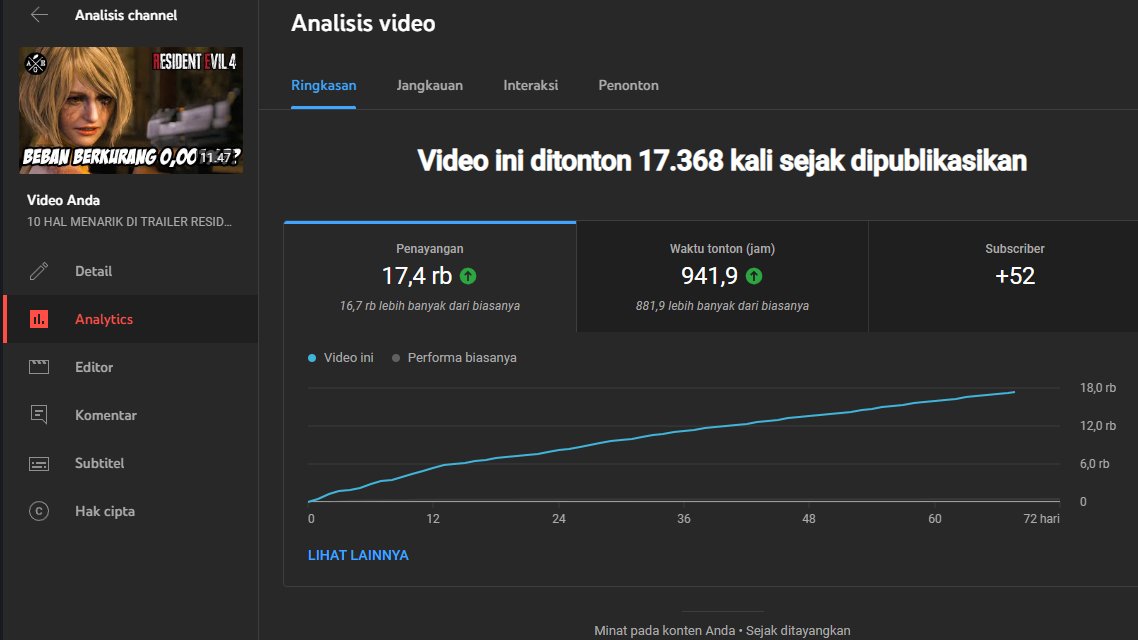This screenshot has width=1138, height=640.
Task: Switch to the Jangkauan tab
Action: click(x=430, y=85)
